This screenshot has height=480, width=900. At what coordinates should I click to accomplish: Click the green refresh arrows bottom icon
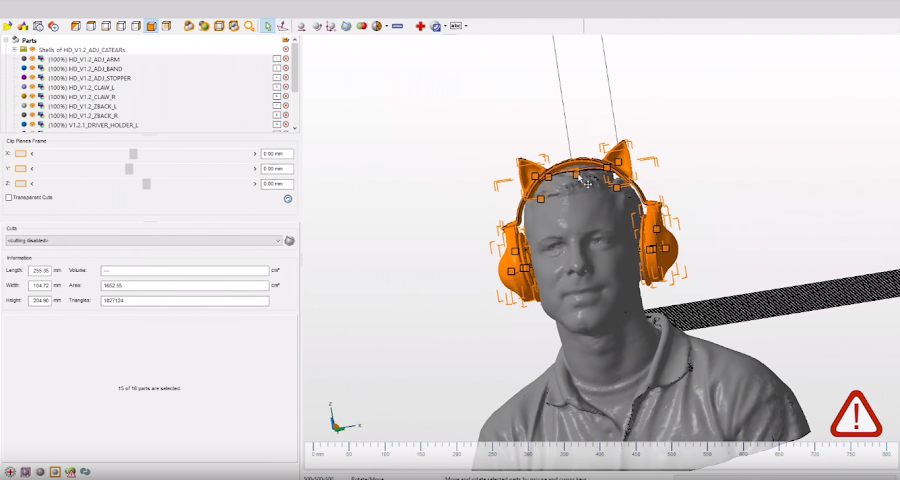point(85,472)
